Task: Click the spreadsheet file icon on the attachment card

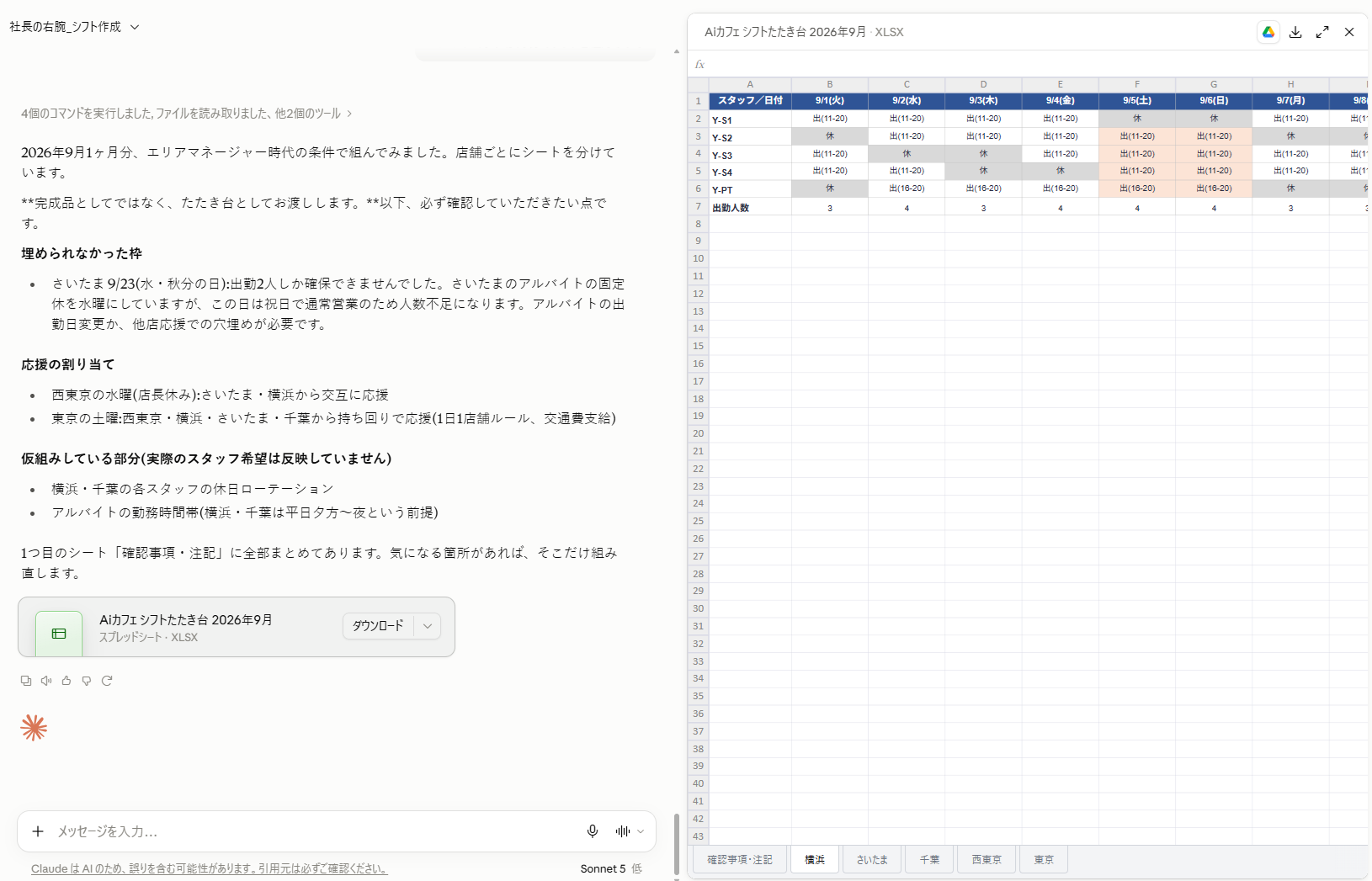Action: 59,634
